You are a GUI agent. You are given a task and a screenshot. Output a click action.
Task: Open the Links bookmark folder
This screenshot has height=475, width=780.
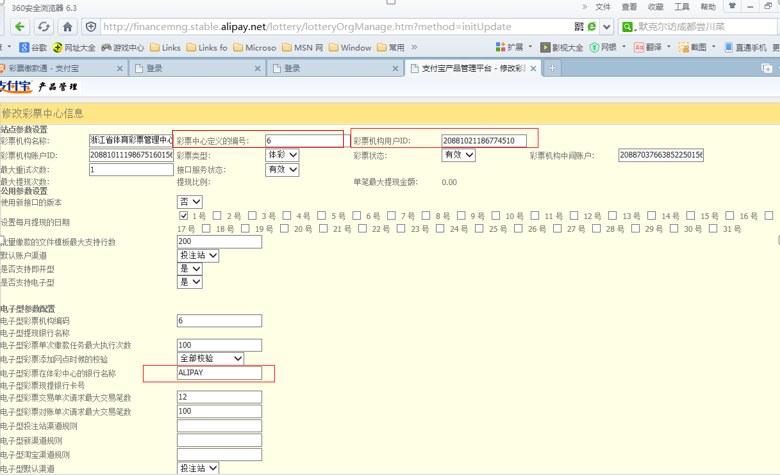pos(166,48)
